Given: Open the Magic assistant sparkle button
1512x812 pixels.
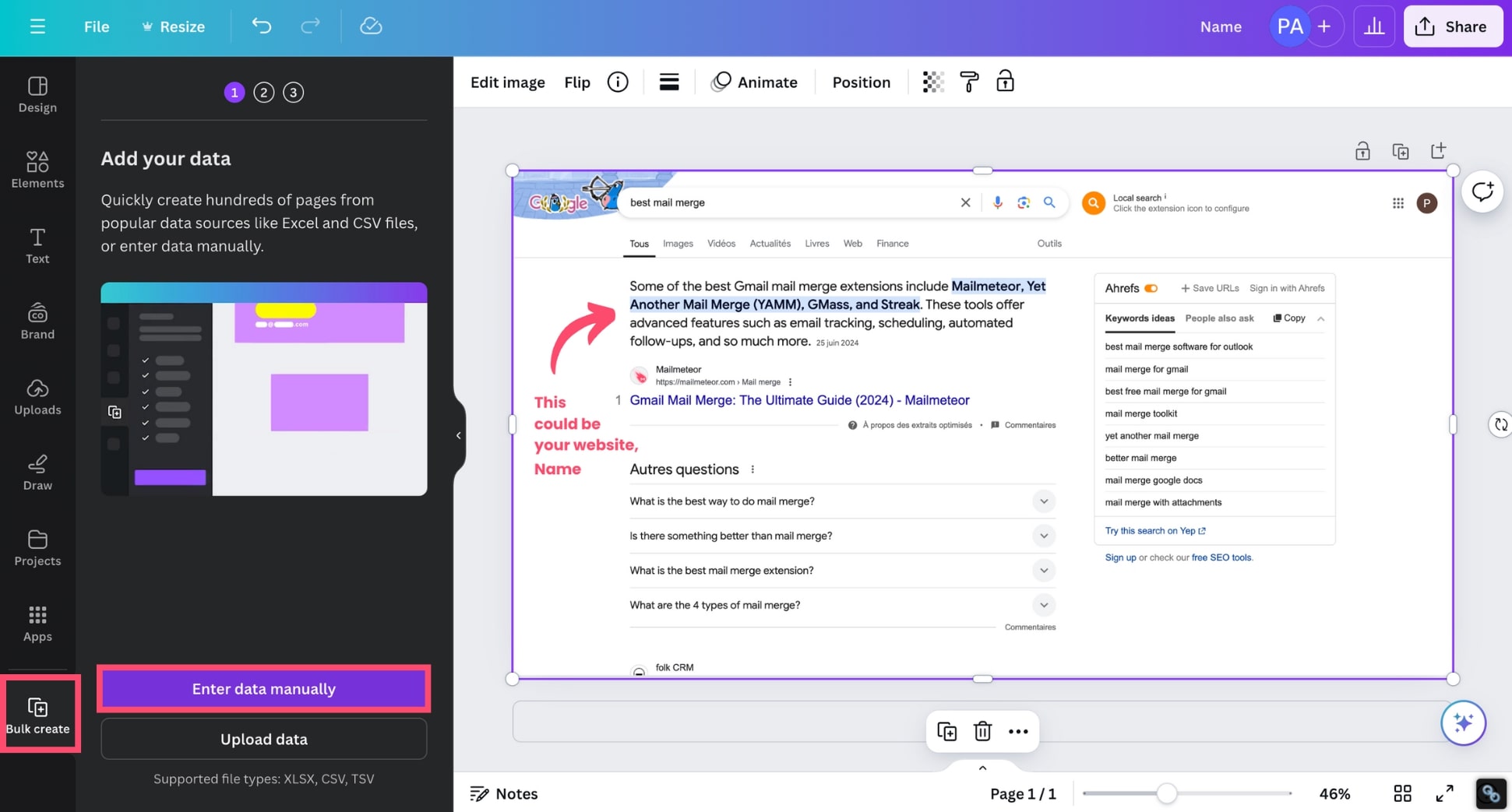Looking at the screenshot, I should coord(1463,723).
